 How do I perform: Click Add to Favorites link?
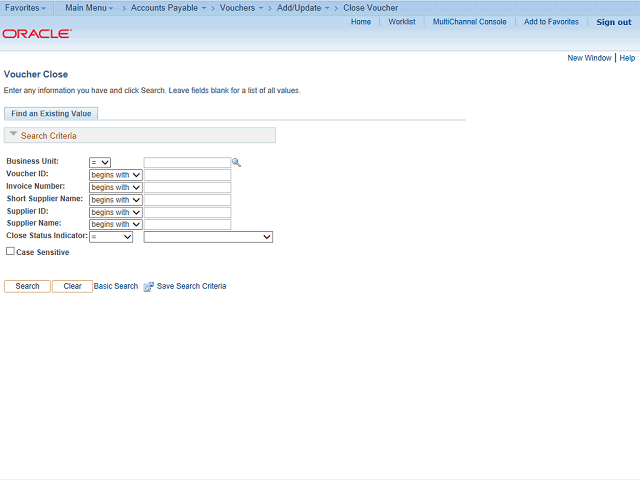551,22
